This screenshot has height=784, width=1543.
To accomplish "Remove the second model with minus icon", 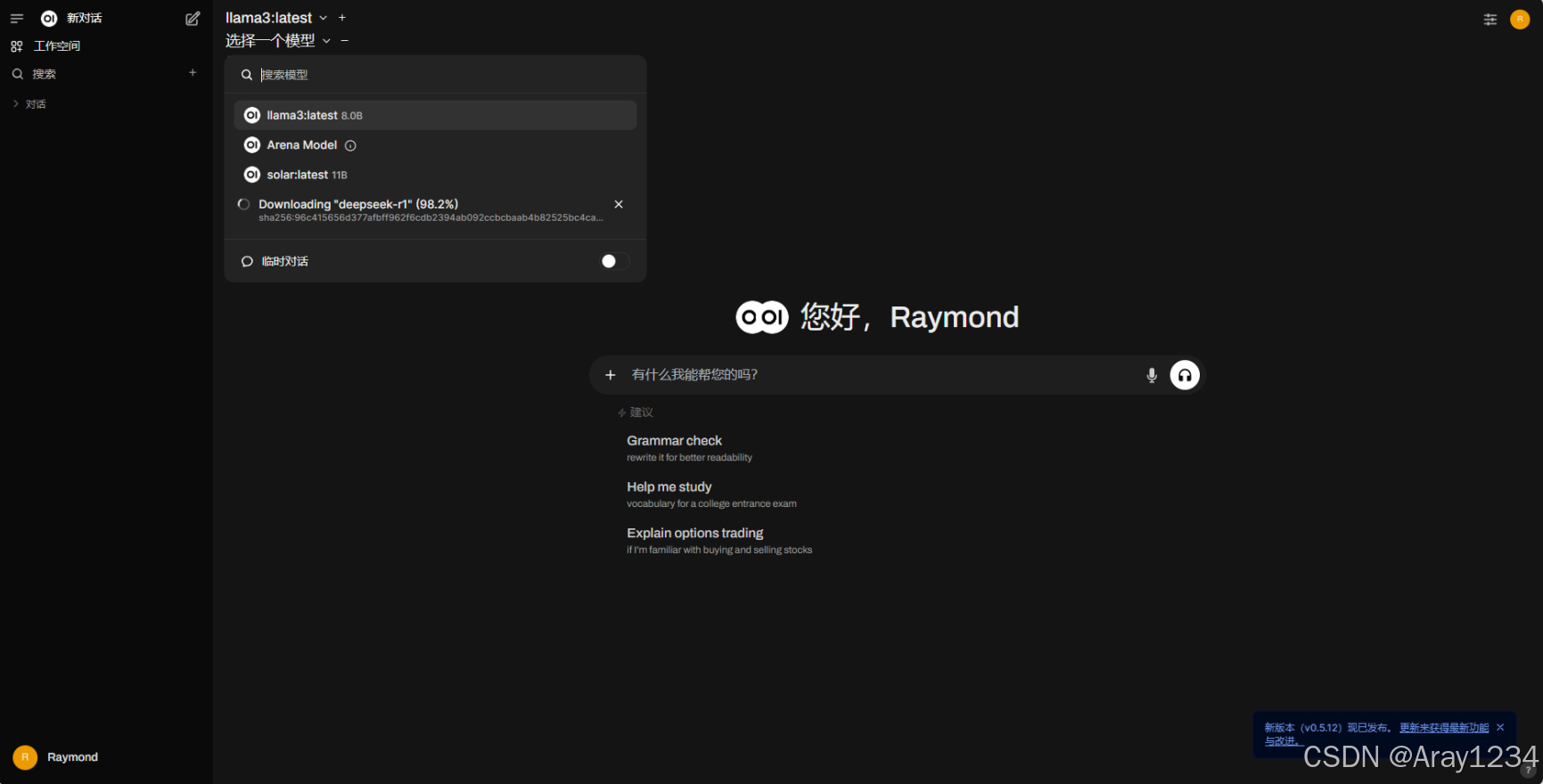I will [x=345, y=40].
